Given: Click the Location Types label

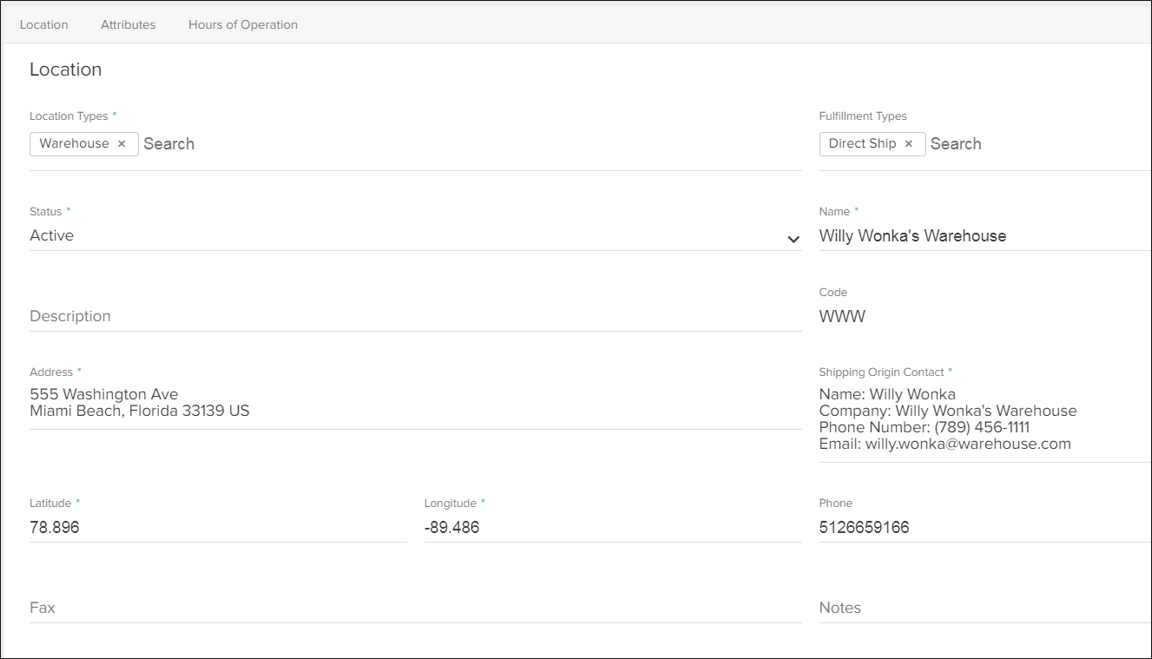Looking at the screenshot, I should coord(68,116).
